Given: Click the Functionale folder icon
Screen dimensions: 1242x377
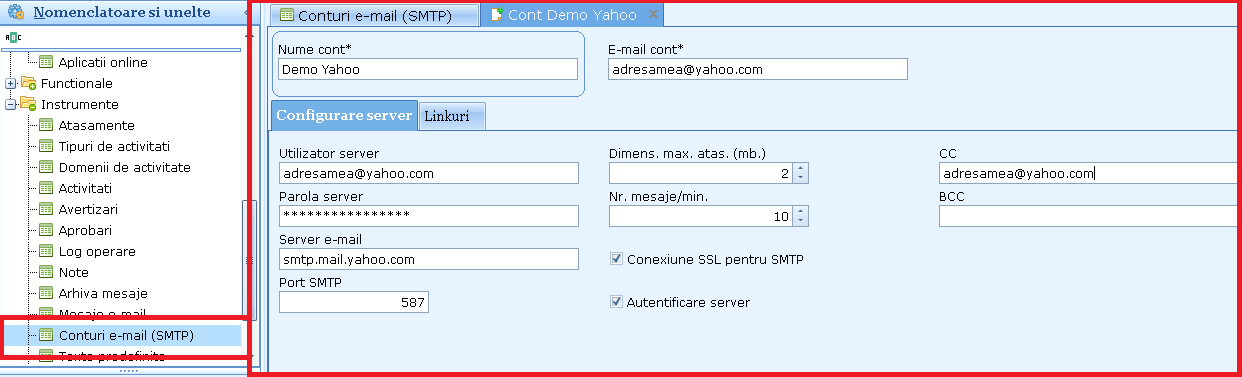Looking at the screenshot, I should 28,83.
